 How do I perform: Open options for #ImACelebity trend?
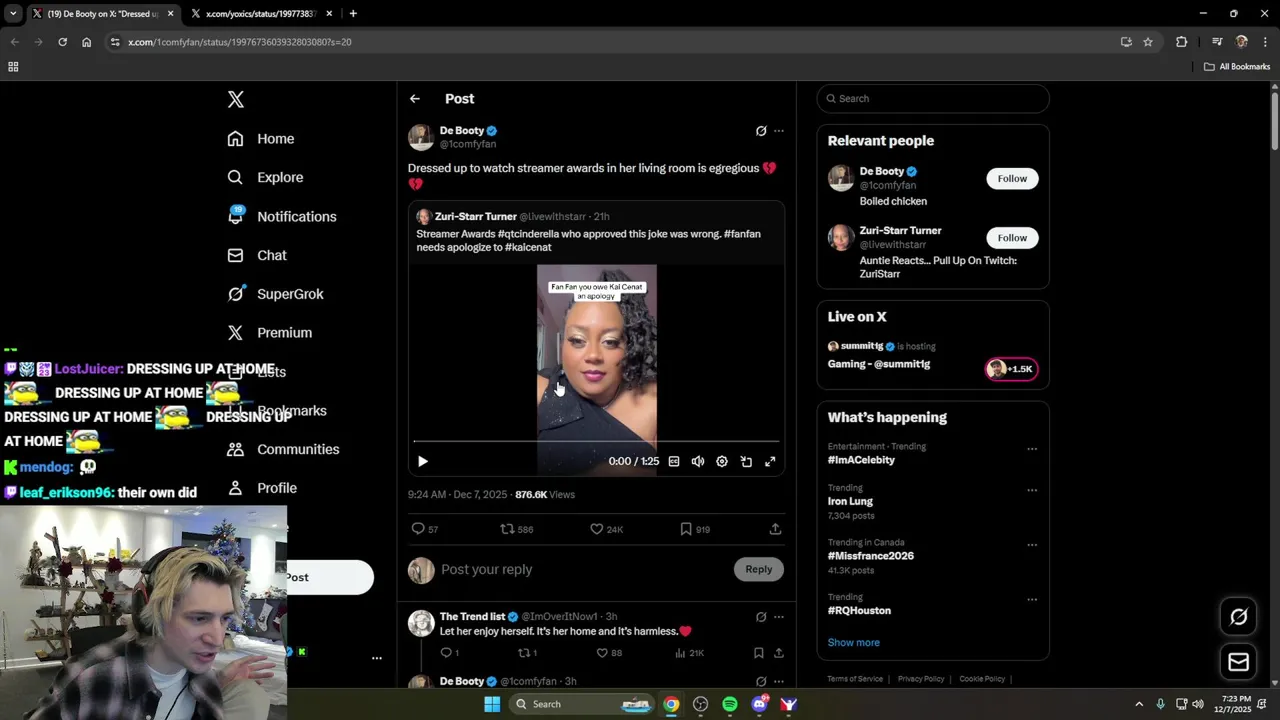[x=1032, y=449]
